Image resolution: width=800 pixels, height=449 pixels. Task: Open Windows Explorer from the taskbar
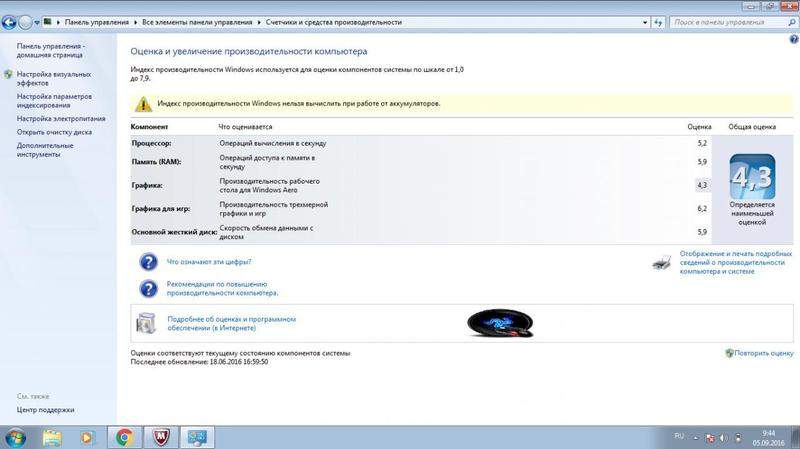point(52,438)
